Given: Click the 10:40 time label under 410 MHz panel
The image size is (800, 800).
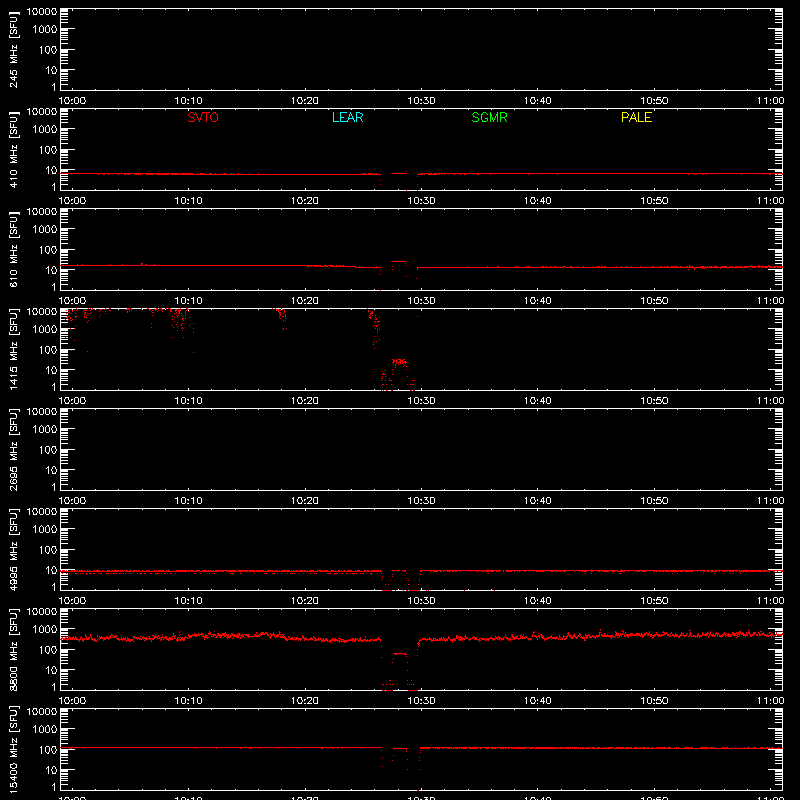Looking at the screenshot, I should (x=538, y=201).
